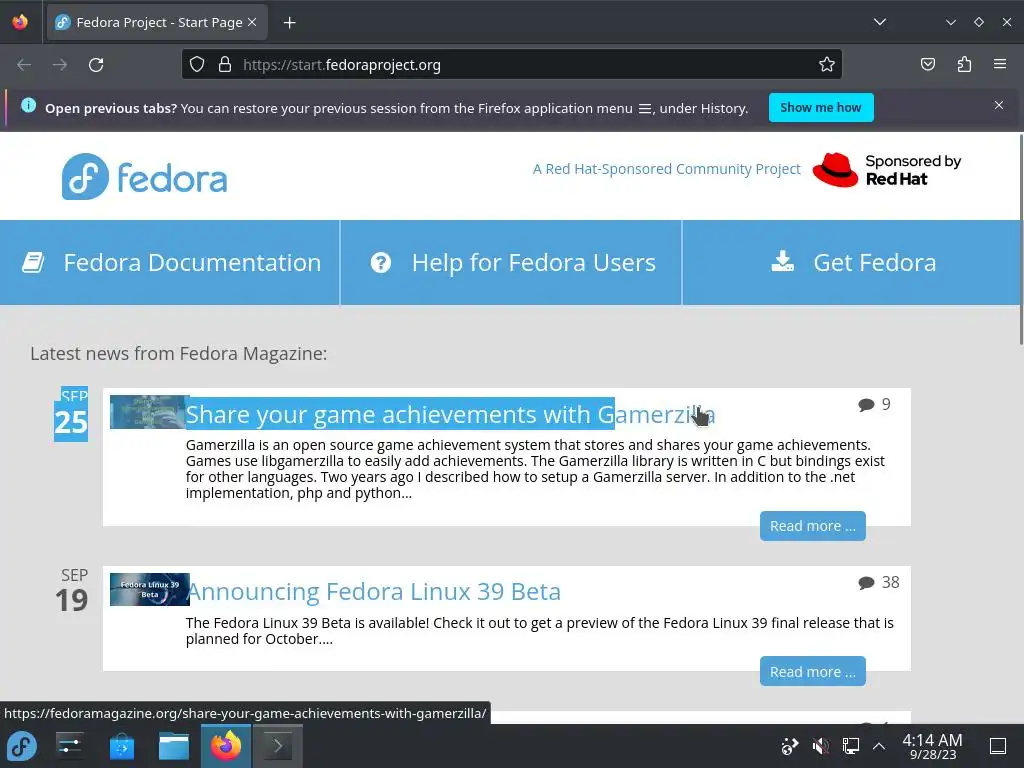Click the Fedora Linux 39 Beta thumbnail
This screenshot has height=768, width=1024.
click(x=150, y=589)
